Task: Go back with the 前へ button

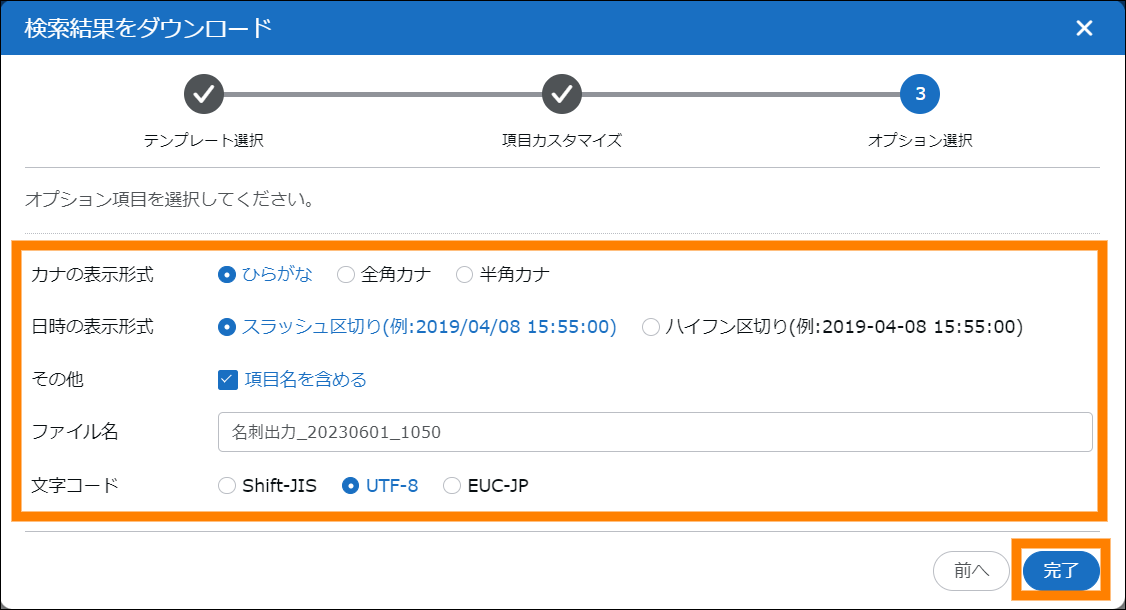Action: 971,571
